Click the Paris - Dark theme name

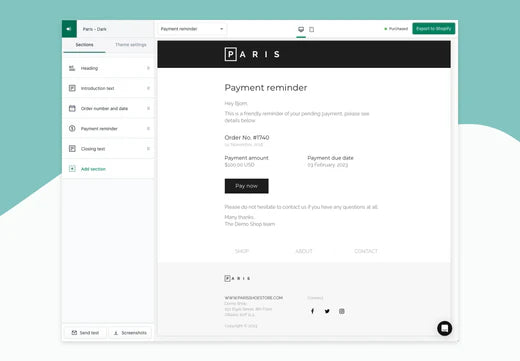pos(95,29)
